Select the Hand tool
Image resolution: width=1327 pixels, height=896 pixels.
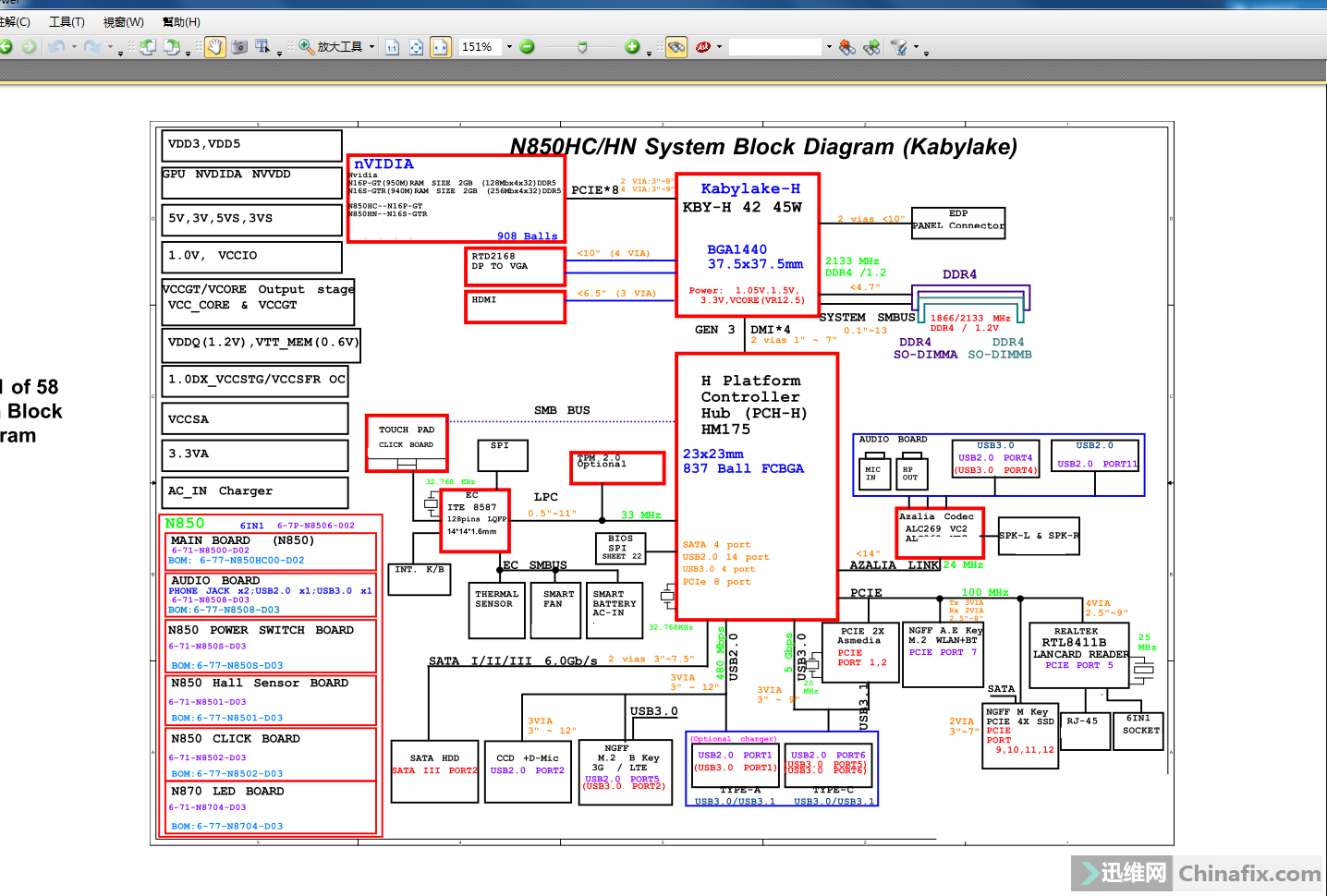tap(214, 46)
